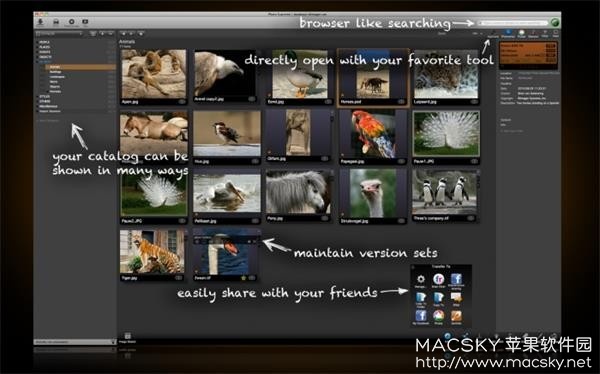This screenshot has width=600, height=374.
Task: Toggle the round badge on Apen.jpg thumbnail
Action: pyautogui.click(x=181, y=102)
